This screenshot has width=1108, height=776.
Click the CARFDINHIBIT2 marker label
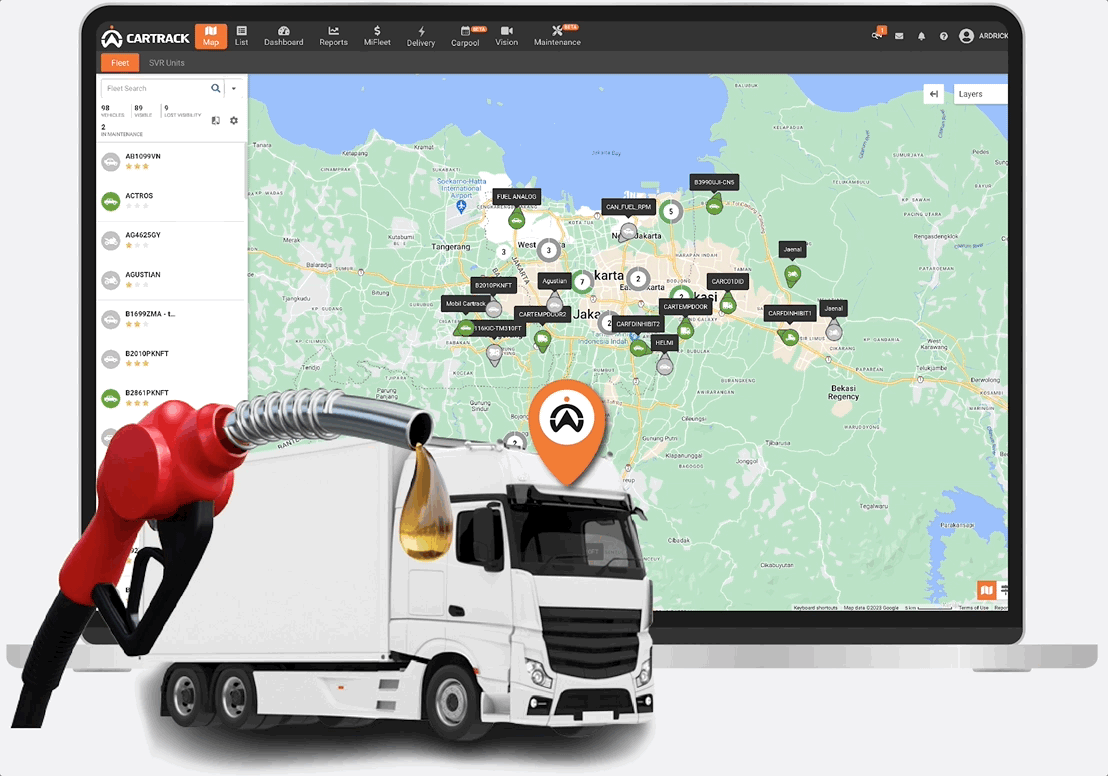(x=637, y=324)
